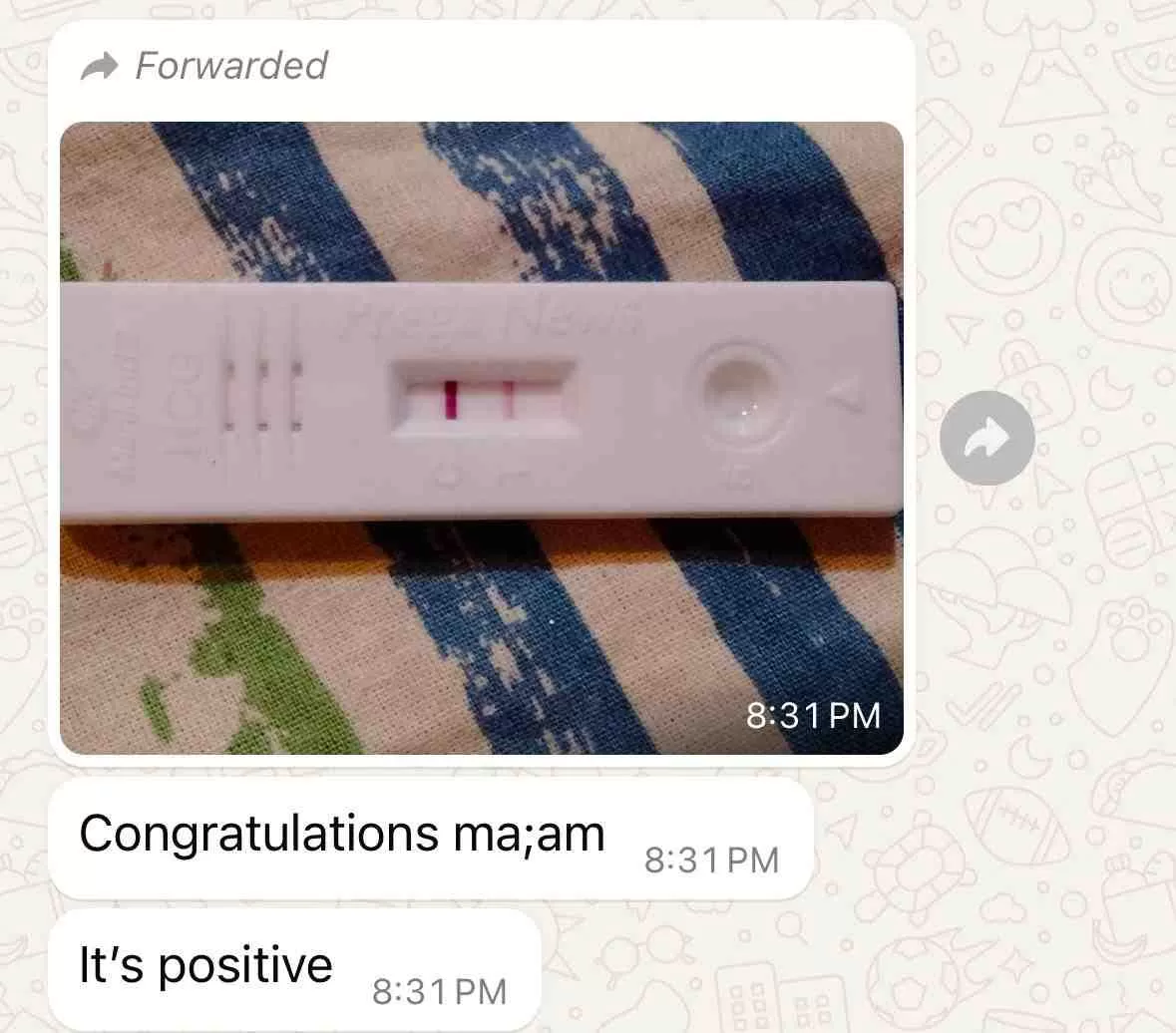Tap the round forward button beside the photo

(x=987, y=438)
